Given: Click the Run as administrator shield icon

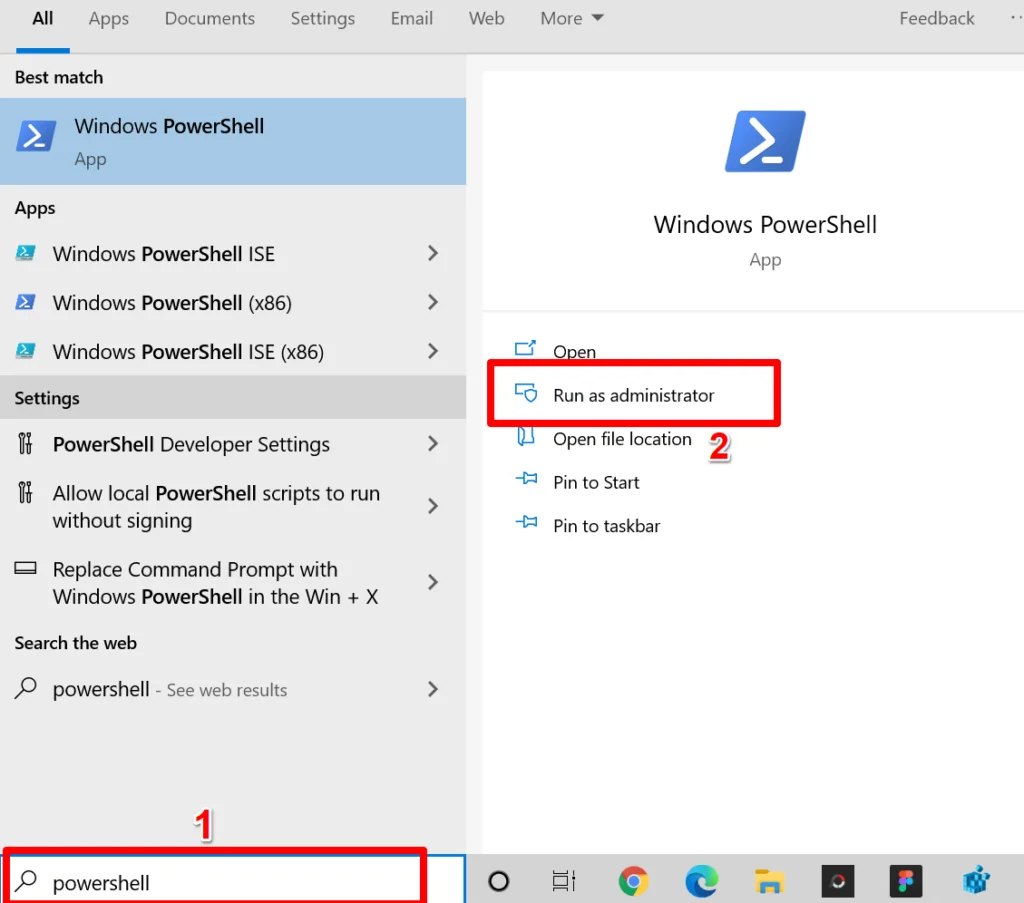Looking at the screenshot, I should (526, 393).
